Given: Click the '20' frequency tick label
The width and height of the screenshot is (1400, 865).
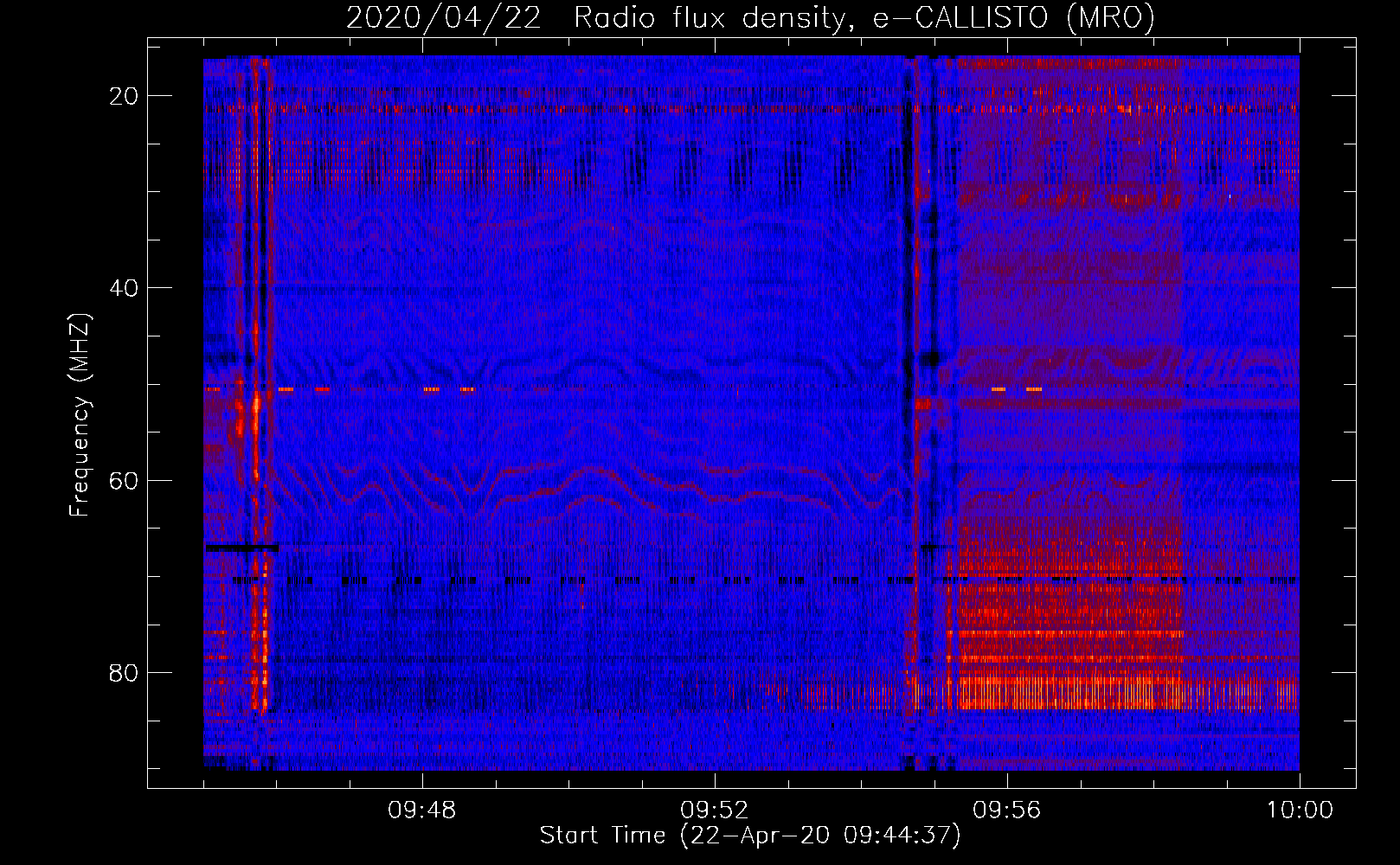Looking at the screenshot, I should (x=124, y=96).
